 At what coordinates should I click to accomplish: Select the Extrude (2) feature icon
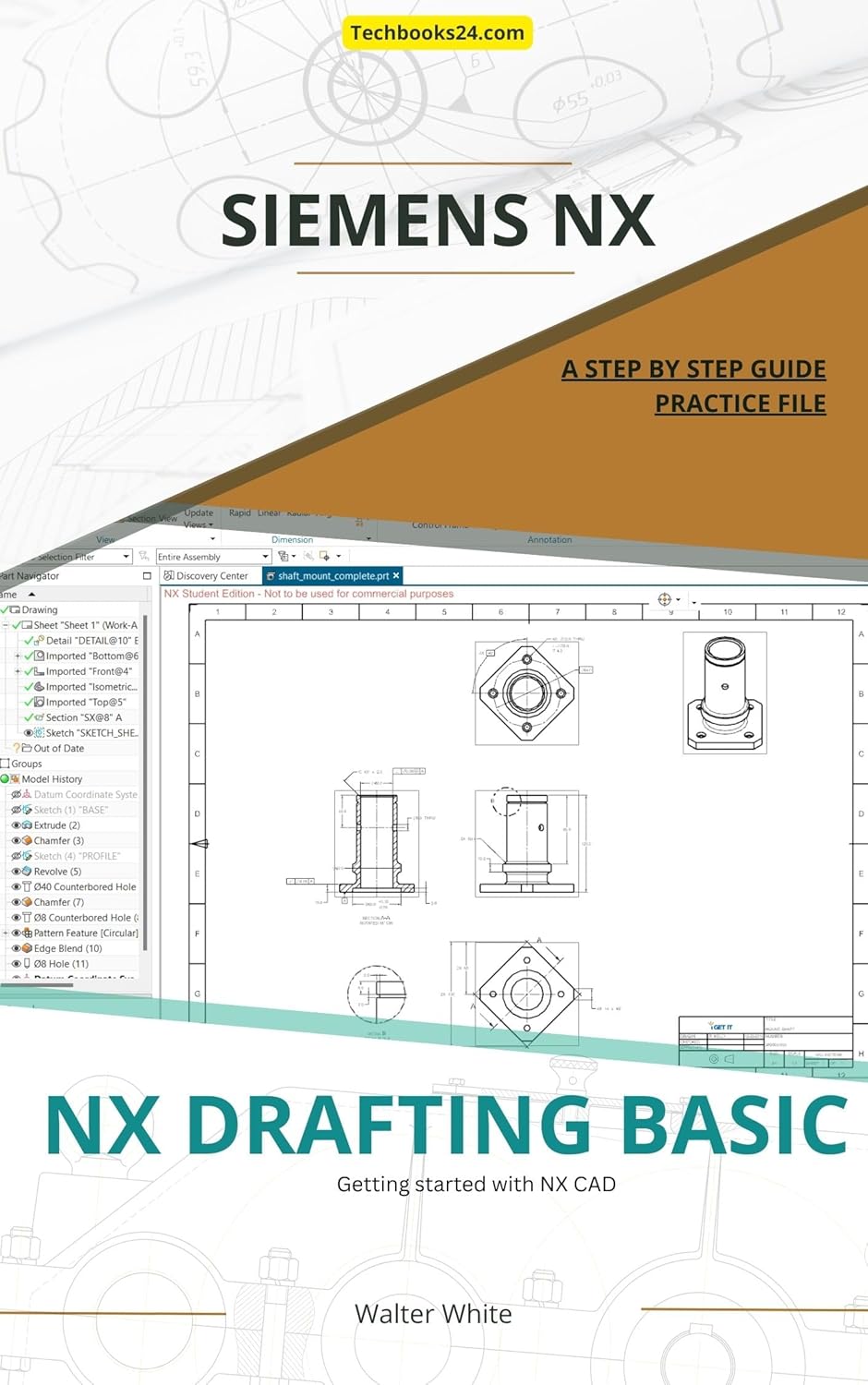pos(27,825)
